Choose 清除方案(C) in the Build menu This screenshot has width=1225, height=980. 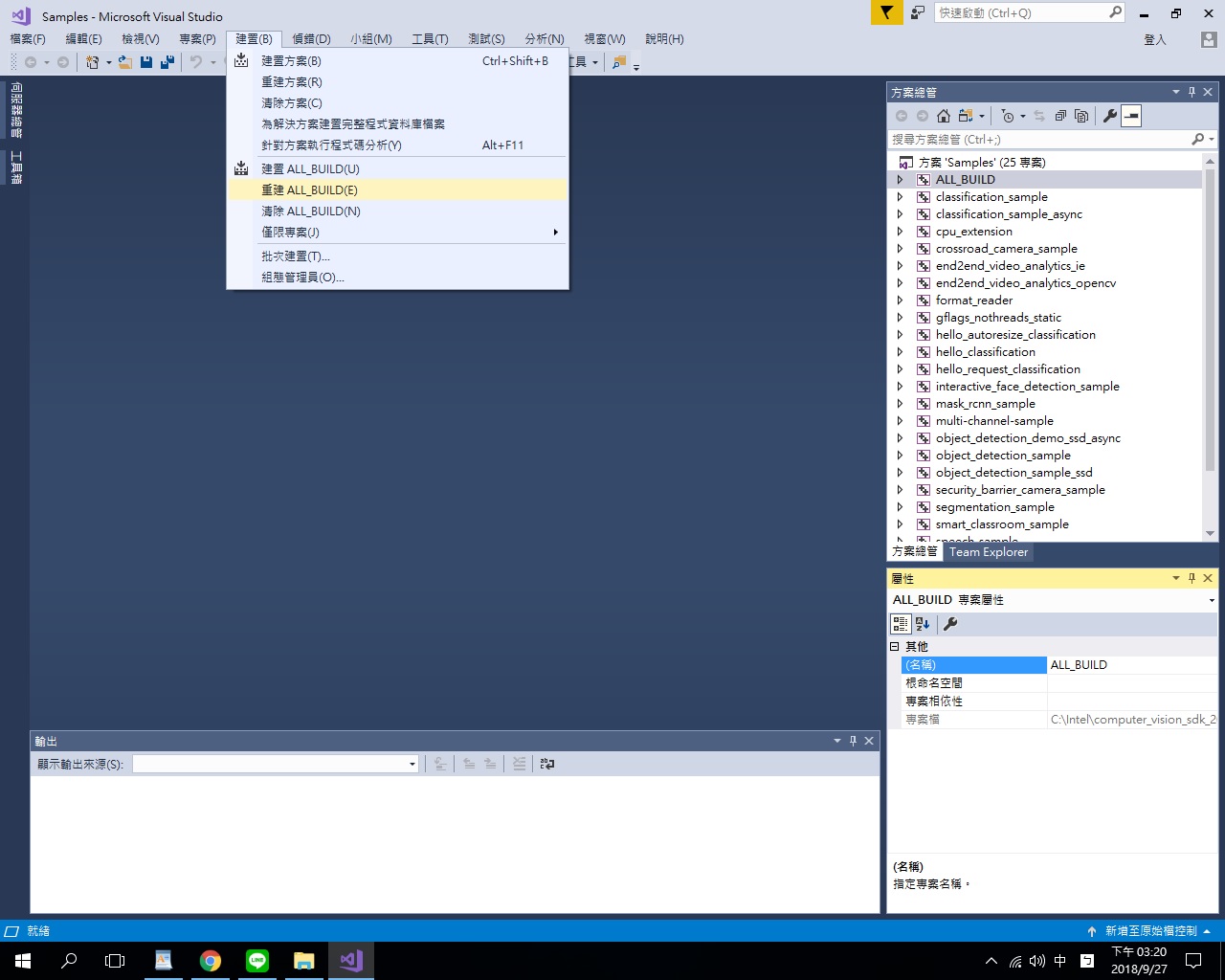coord(397,103)
